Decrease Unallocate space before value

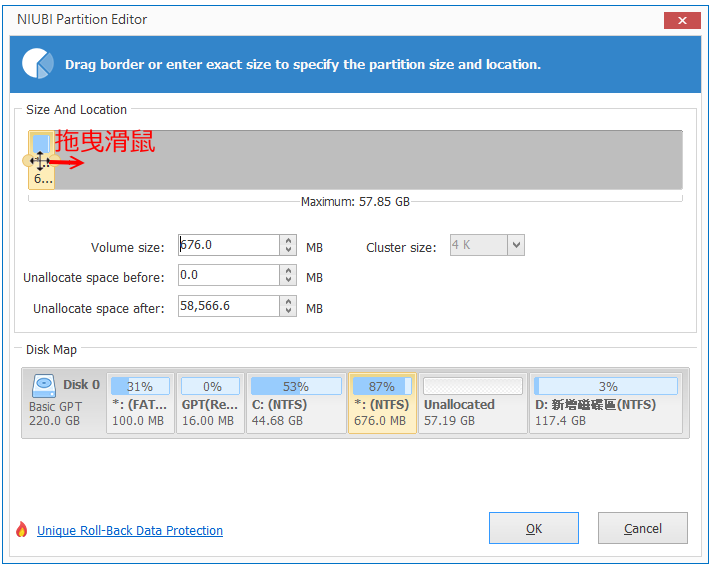288,280
